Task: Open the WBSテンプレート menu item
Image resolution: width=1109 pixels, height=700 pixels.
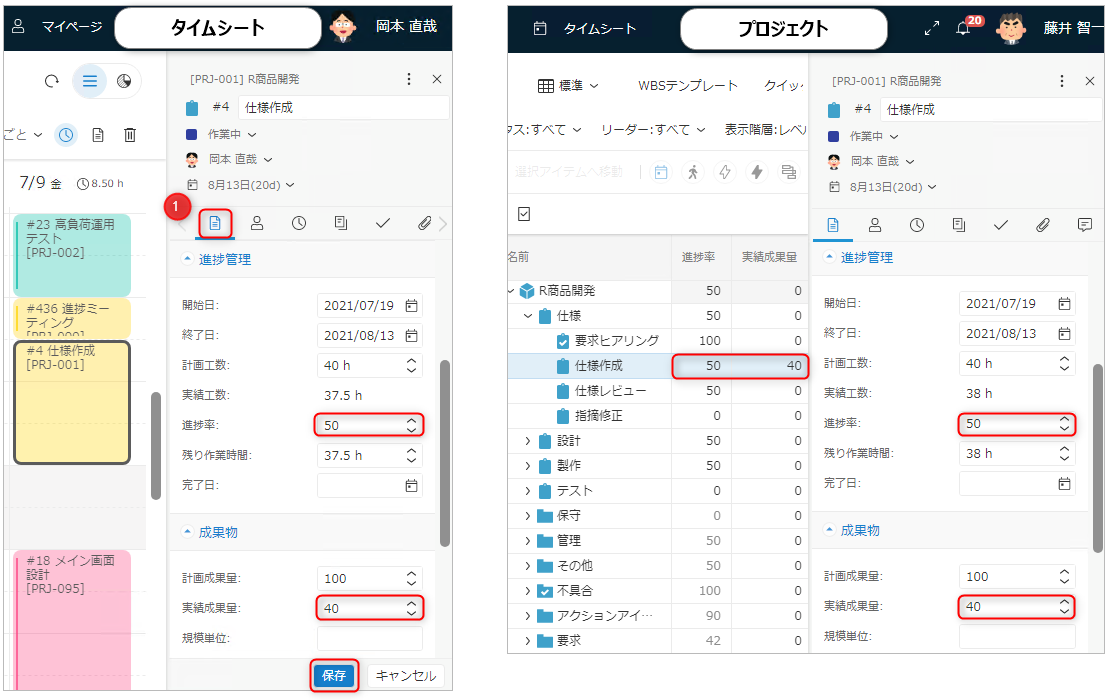Action: tap(687, 86)
